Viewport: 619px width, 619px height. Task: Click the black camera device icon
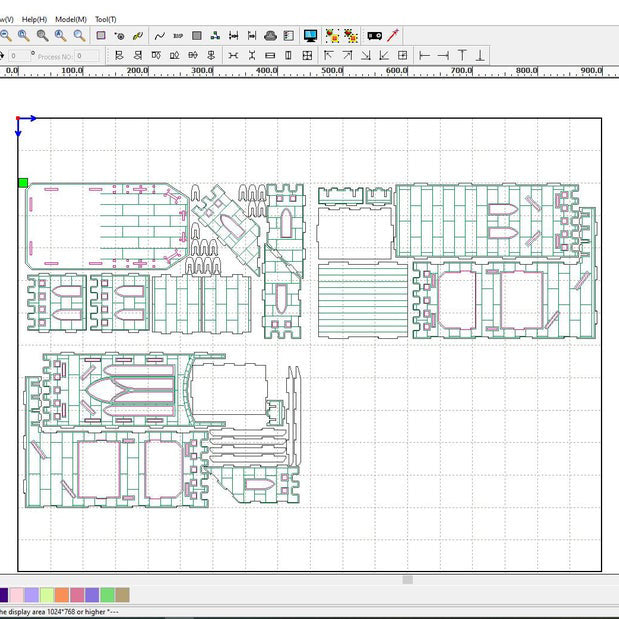(374, 36)
